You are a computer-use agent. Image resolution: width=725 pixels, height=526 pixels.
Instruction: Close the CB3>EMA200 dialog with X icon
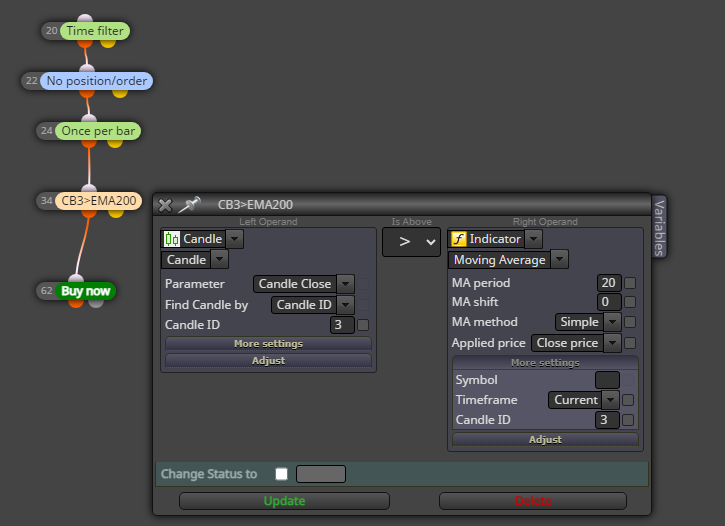pyautogui.click(x=165, y=205)
